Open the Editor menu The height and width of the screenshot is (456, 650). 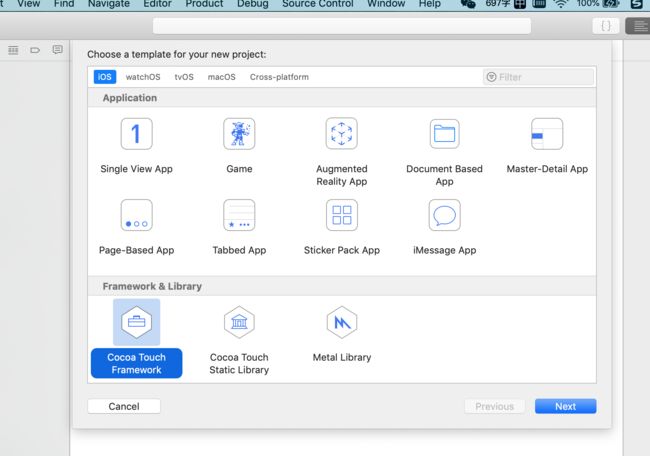coord(158,4)
